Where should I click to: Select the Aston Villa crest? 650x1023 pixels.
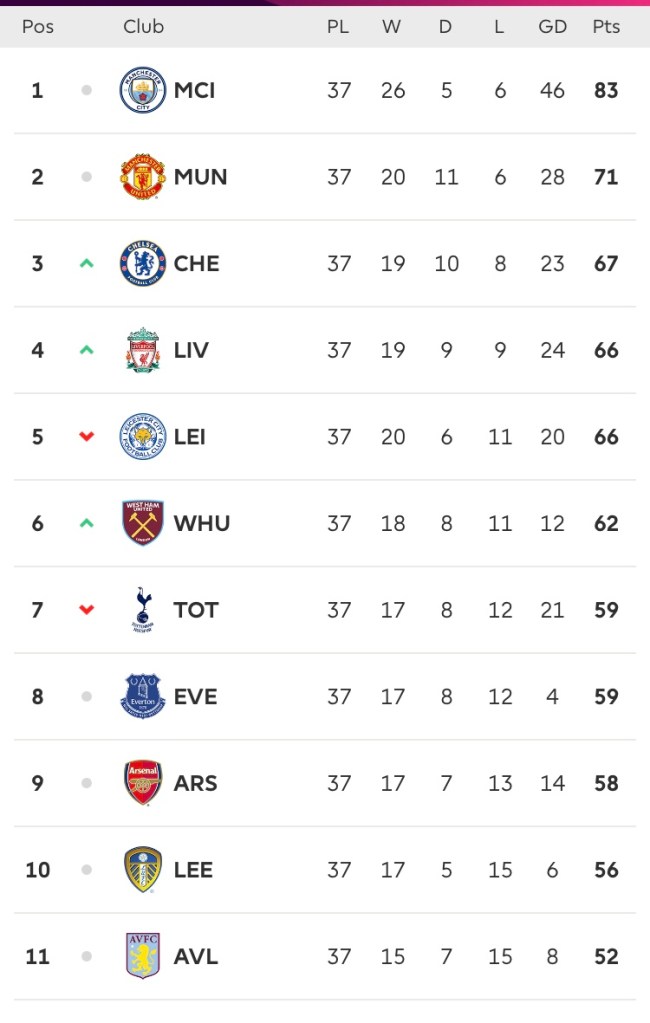(x=142, y=956)
